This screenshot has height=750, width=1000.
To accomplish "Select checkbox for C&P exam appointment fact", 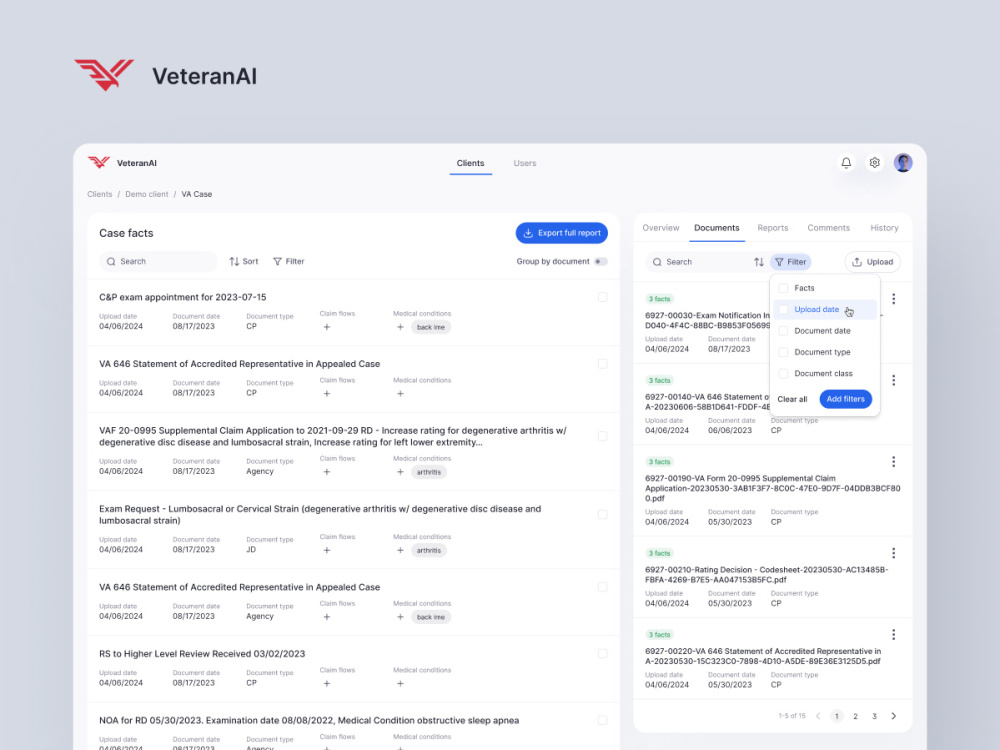I will 602,297.
